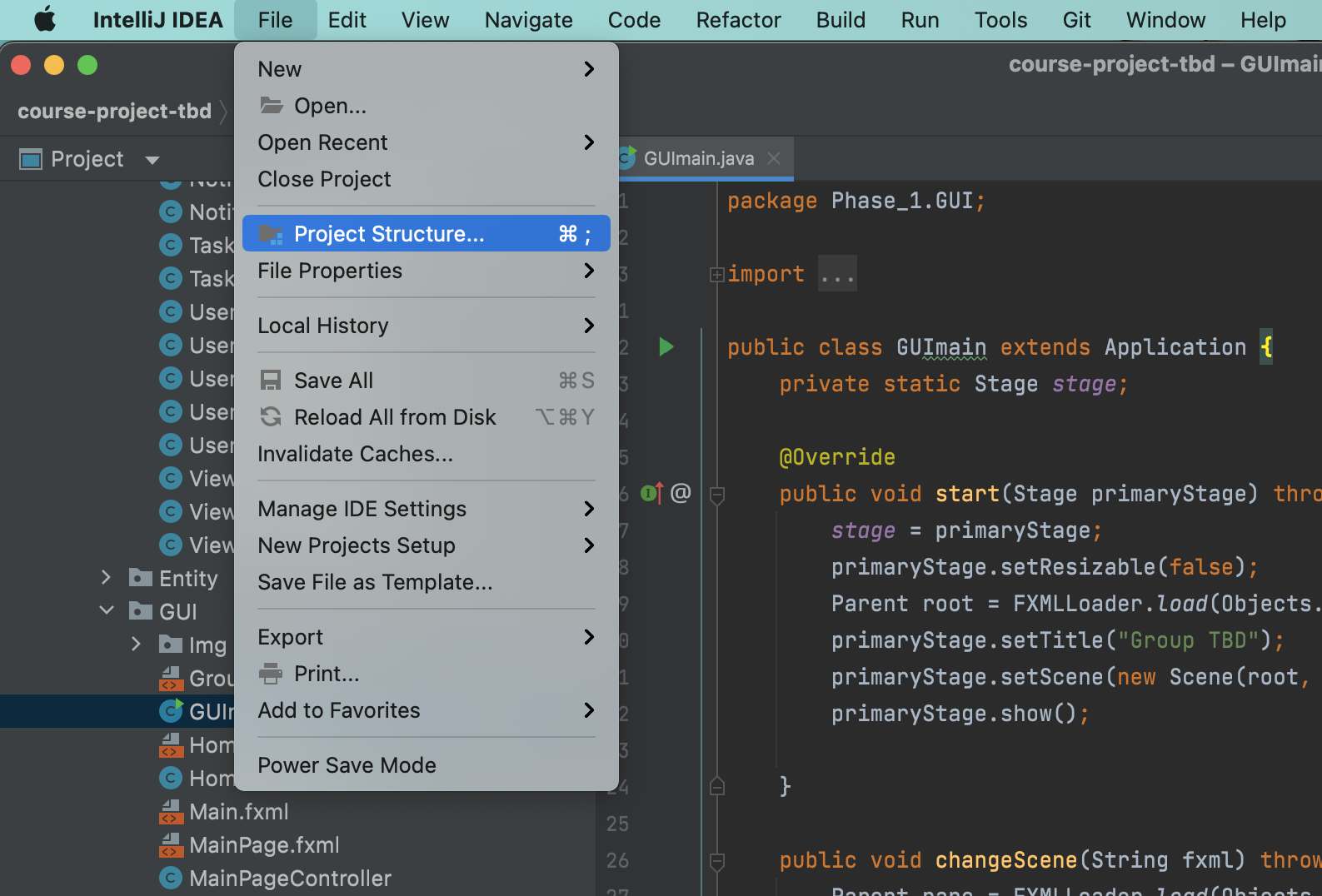Click the Save All disk icon

point(271,381)
